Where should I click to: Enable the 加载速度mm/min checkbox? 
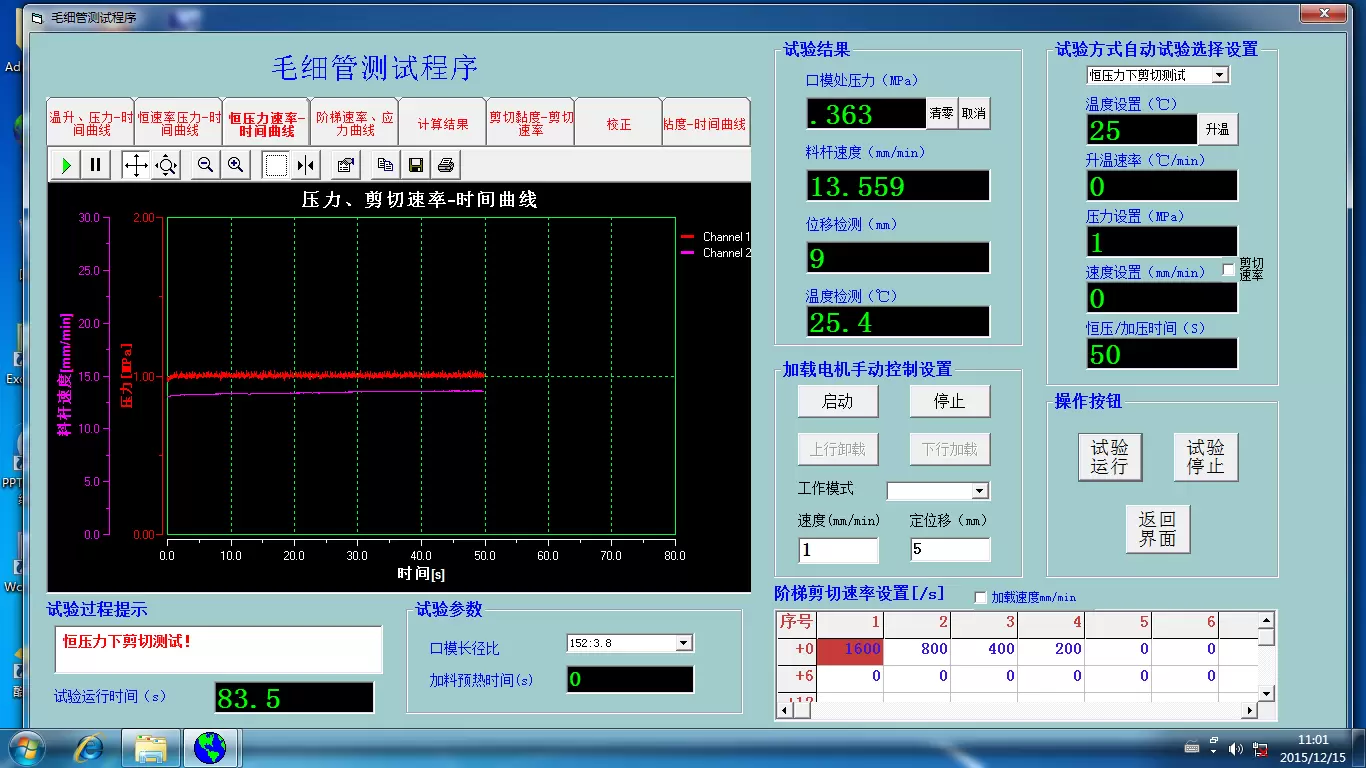[x=981, y=597]
